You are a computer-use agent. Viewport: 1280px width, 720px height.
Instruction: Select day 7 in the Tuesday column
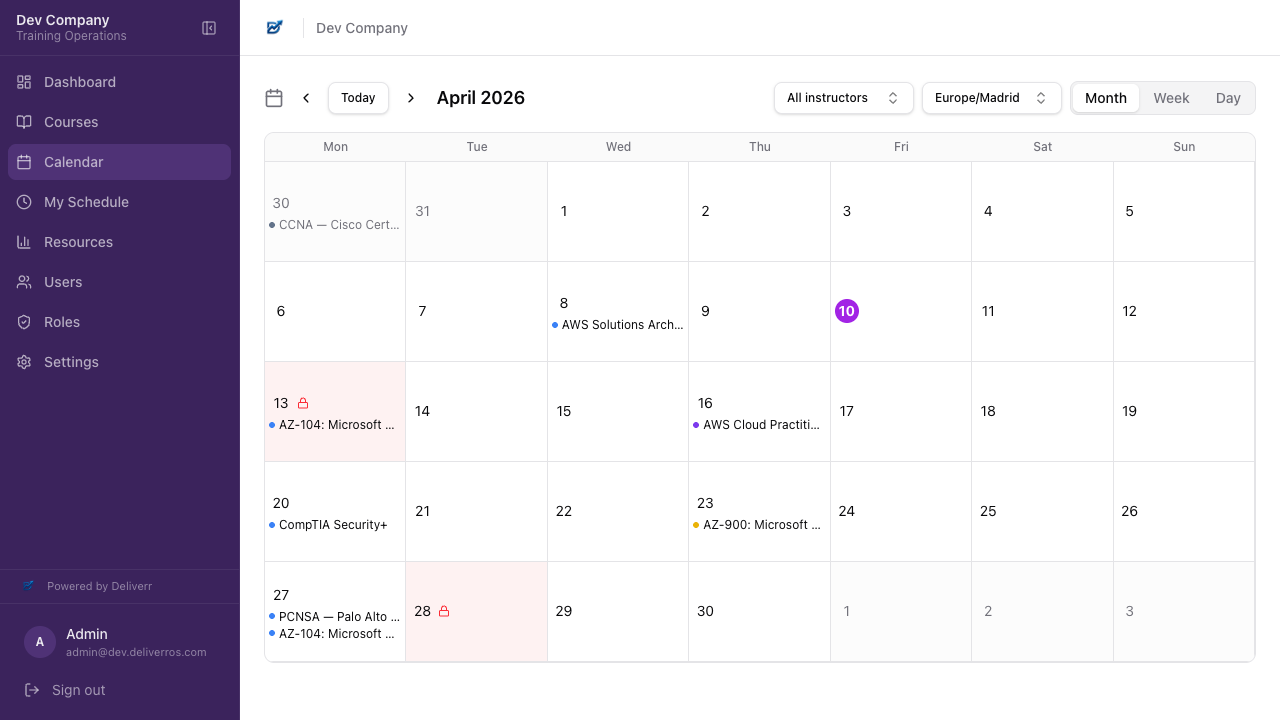click(x=422, y=311)
